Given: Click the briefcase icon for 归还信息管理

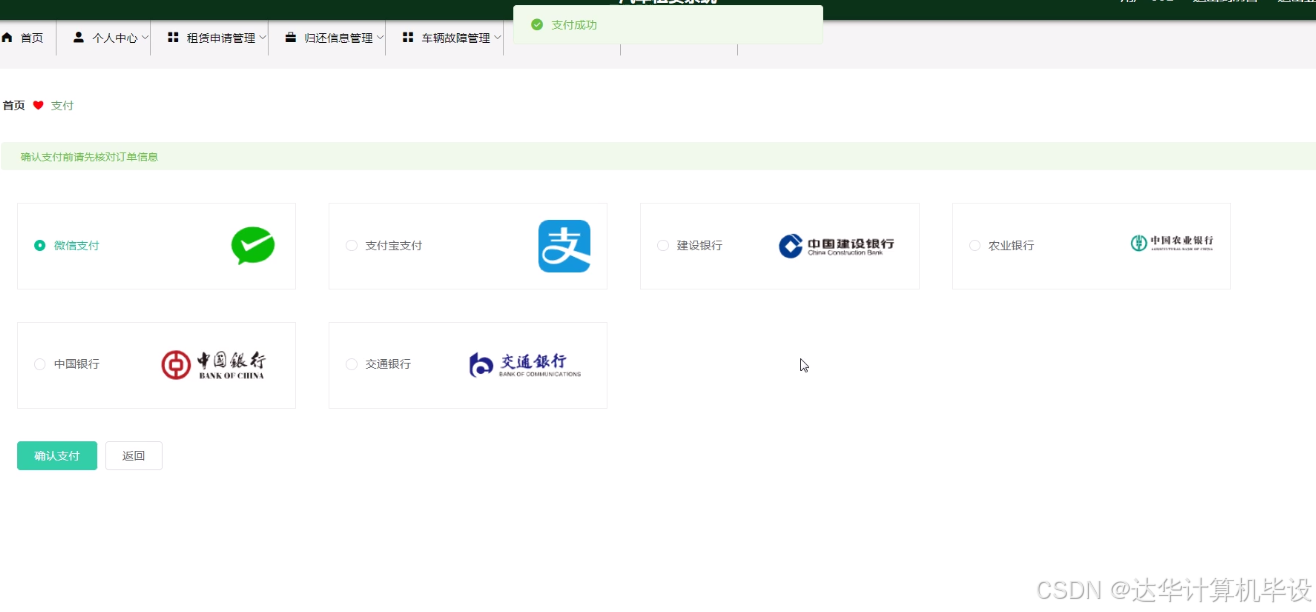Looking at the screenshot, I should (x=291, y=37).
